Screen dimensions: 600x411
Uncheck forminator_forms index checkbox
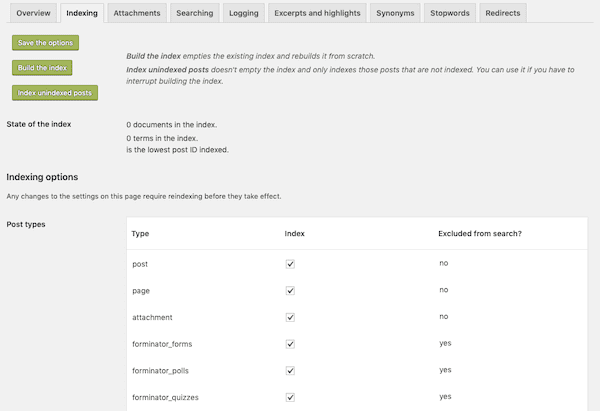[290, 344]
